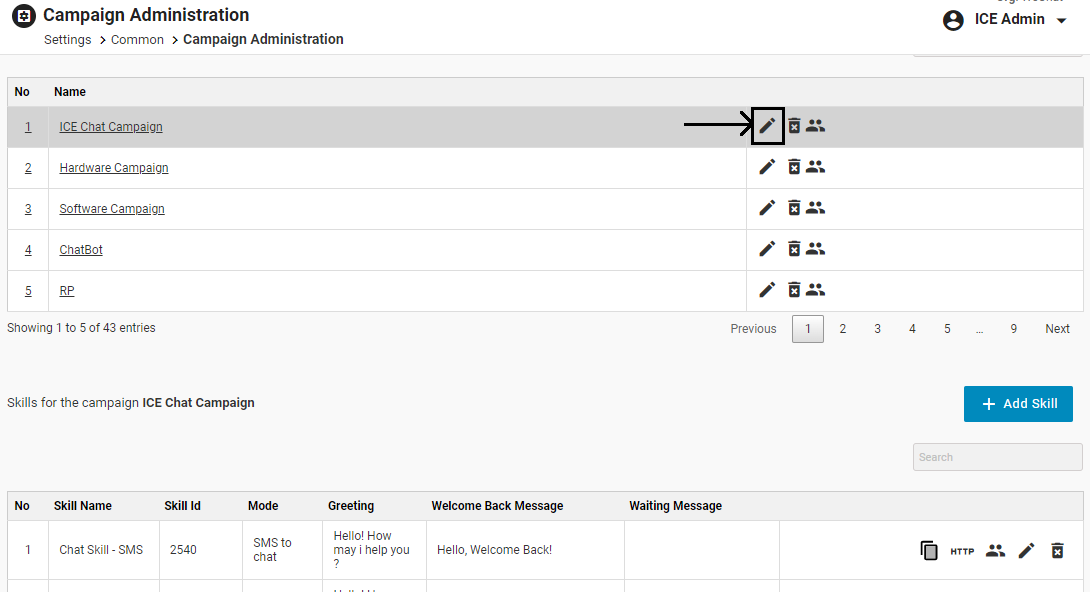Image resolution: width=1090 pixels, height=592 pixels.
Task: Go to page 2 of campaigns
Action: point(843,329)
